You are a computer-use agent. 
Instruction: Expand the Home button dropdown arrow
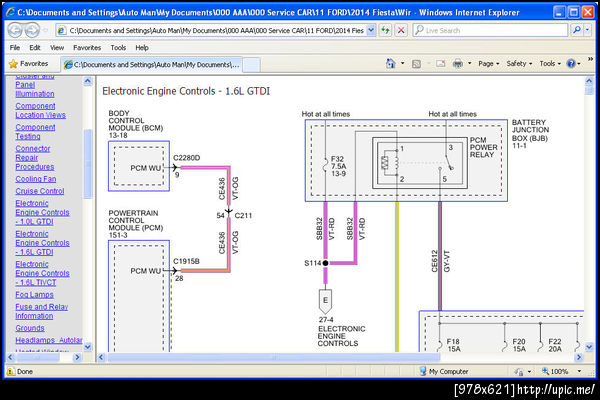[402, 64]
